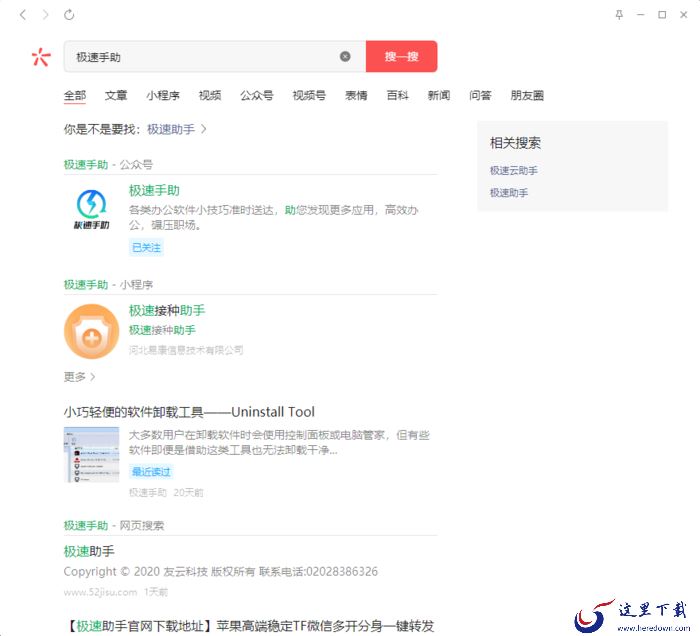The height and width of the screenshot is (636, 700).
Task: Open the 朋友圈 tab
Action: click(527, 95)
